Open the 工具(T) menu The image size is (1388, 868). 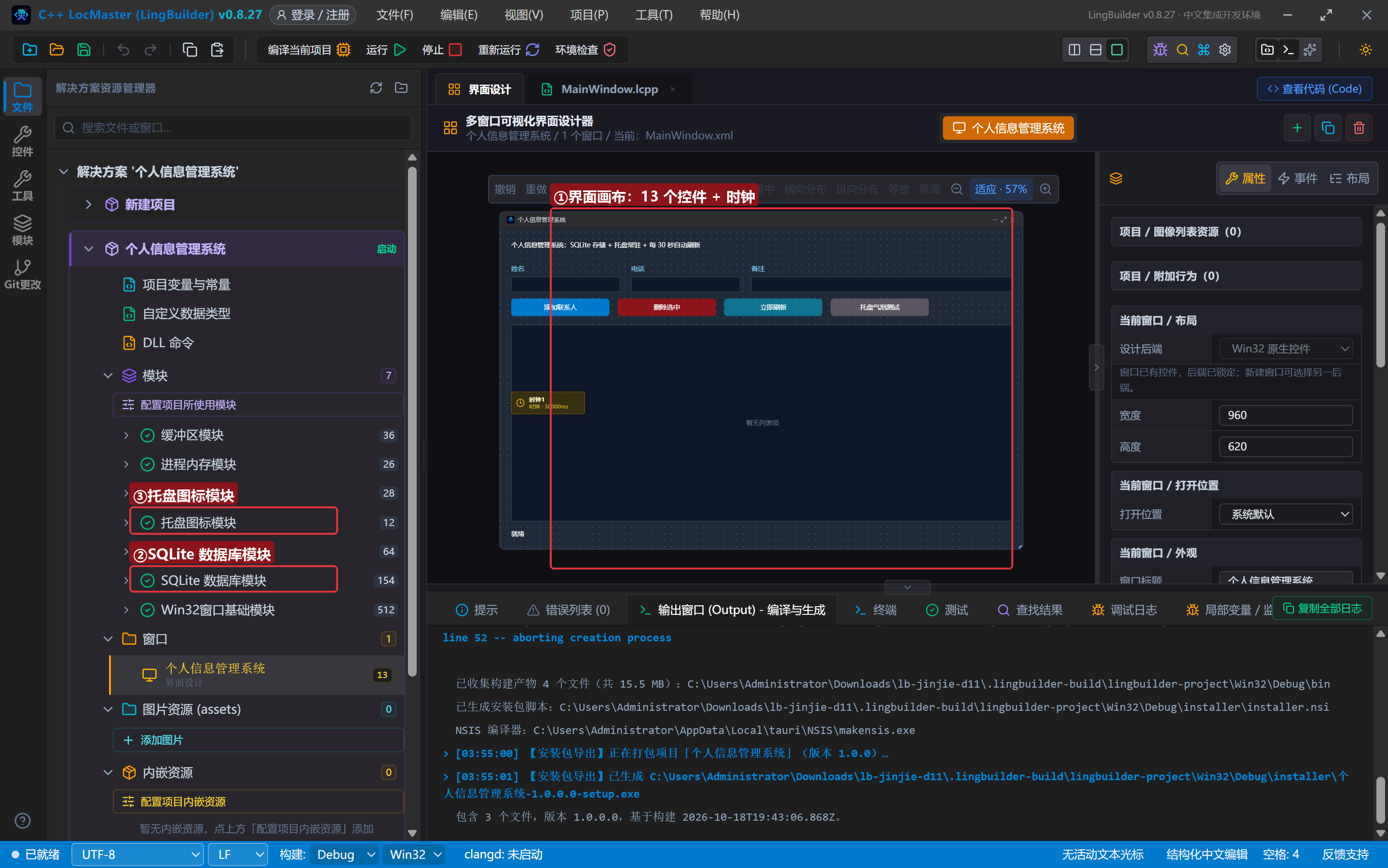click(654, 14)
